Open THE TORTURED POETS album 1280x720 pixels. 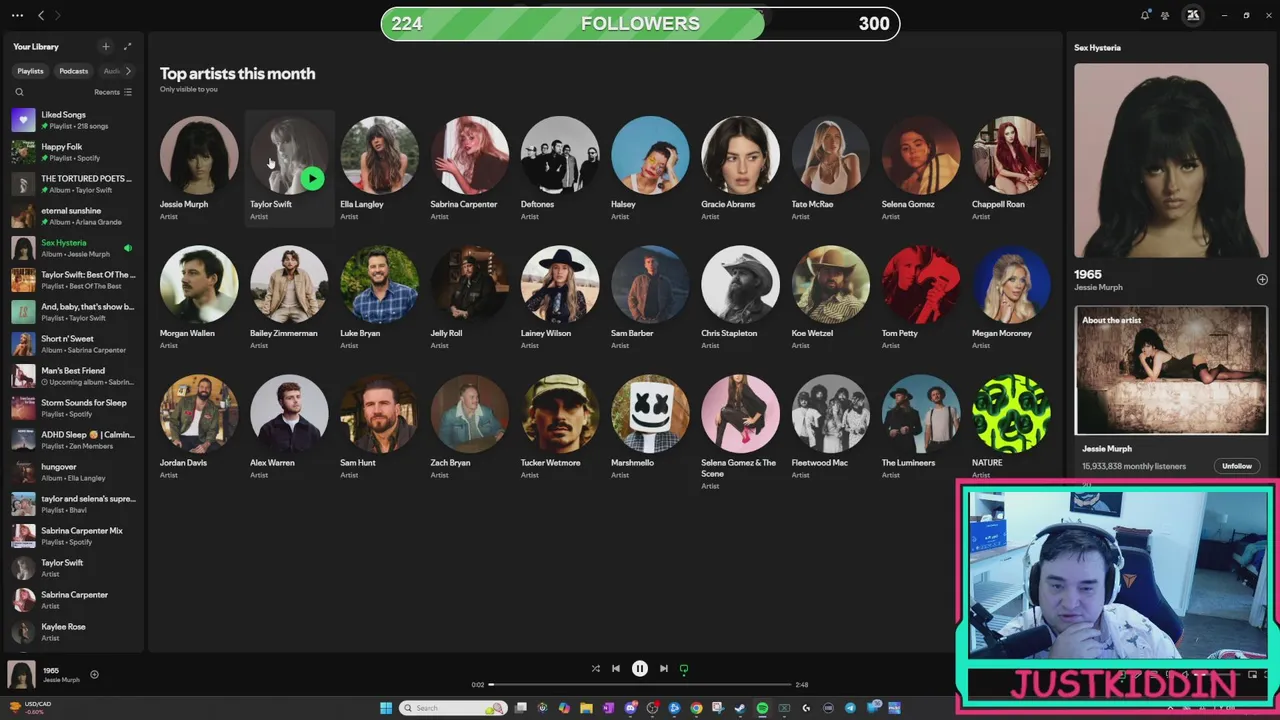click(x=74, y=184)
